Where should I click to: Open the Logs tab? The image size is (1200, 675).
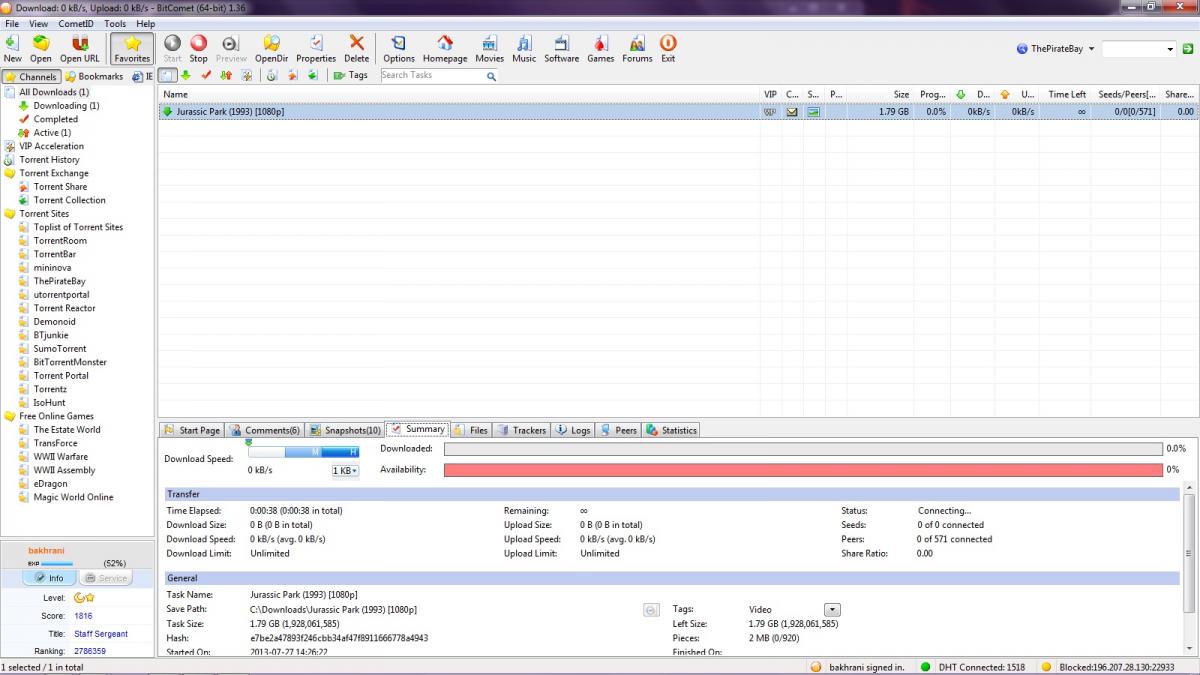pos(573,430)
